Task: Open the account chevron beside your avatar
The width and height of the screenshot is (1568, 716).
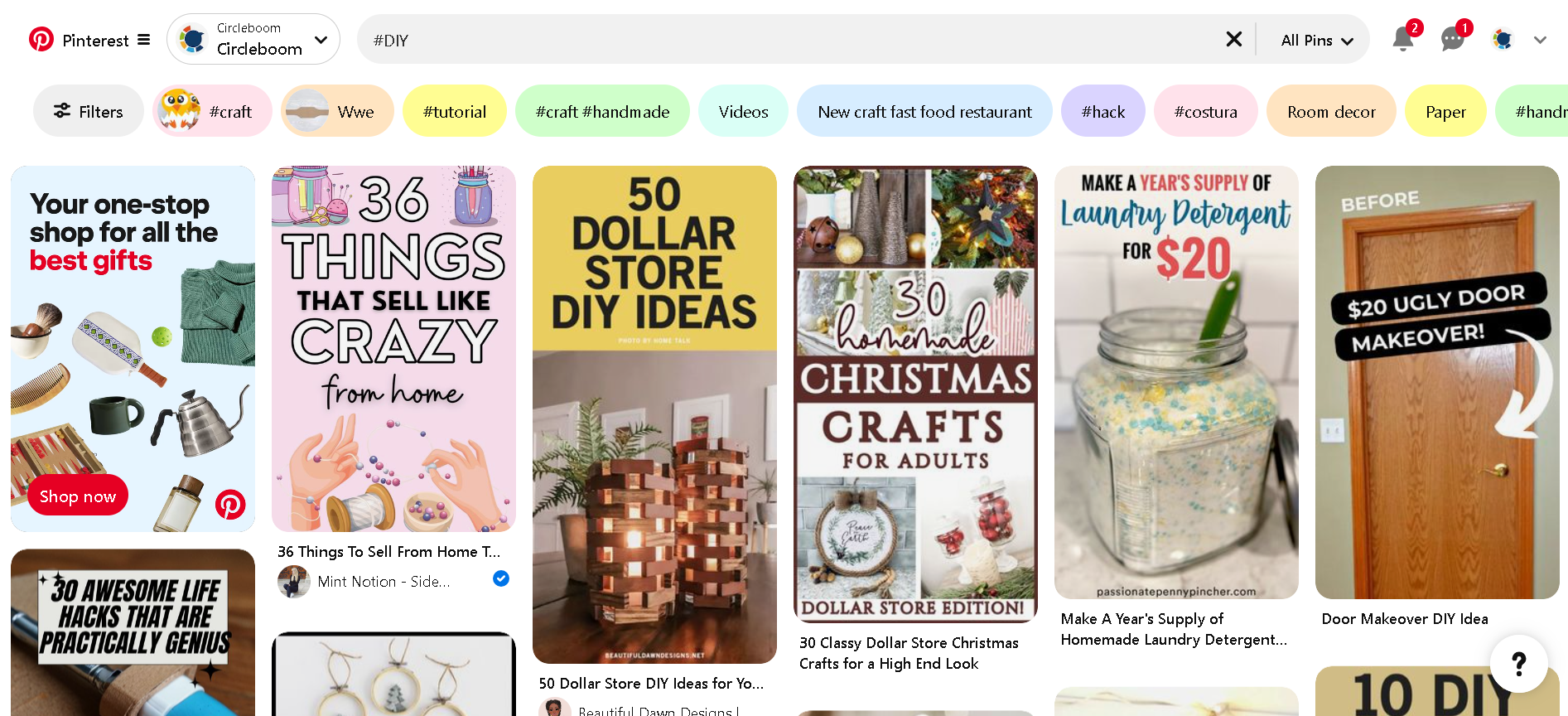Action: (1539, 39)
